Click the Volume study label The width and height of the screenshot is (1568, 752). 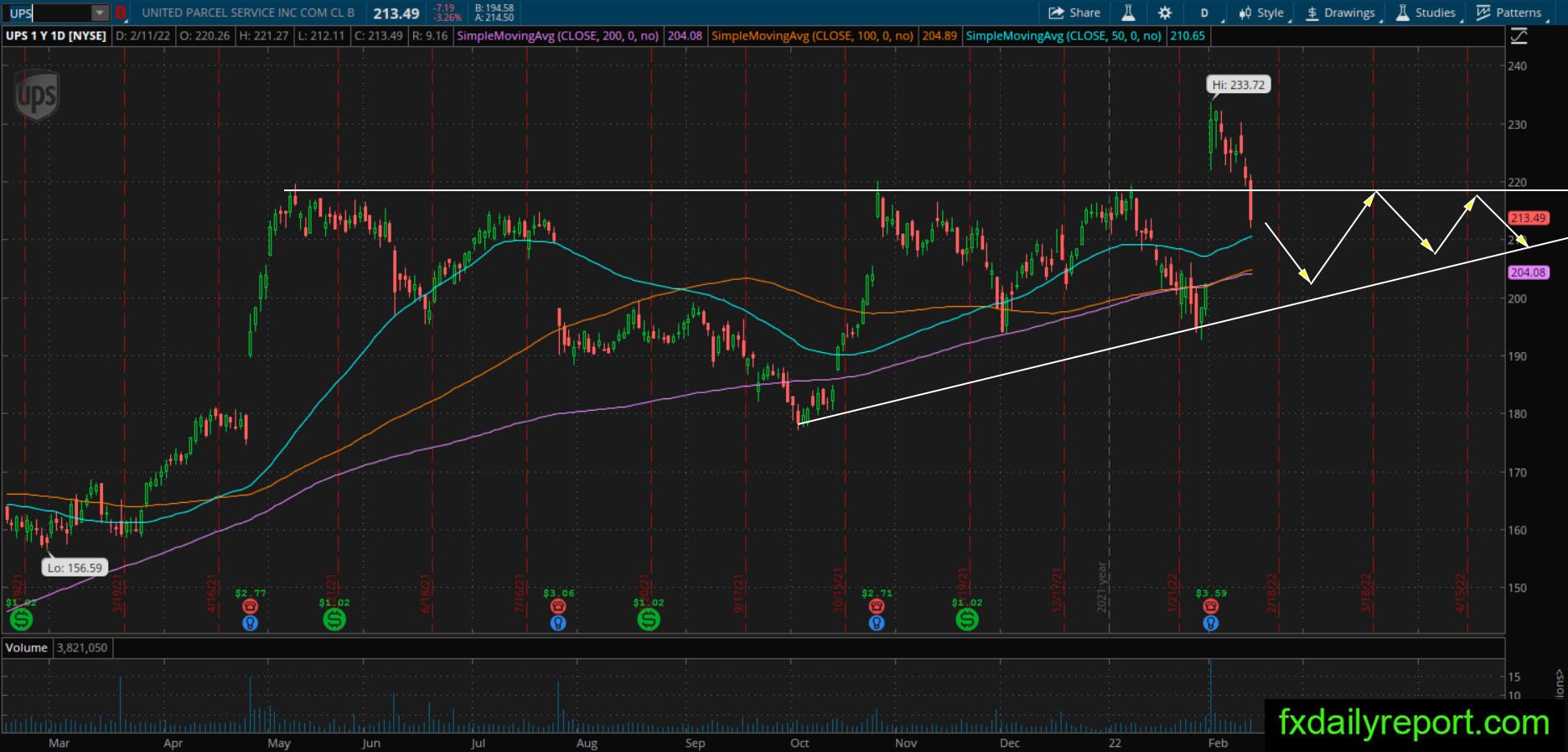point(27,647)
